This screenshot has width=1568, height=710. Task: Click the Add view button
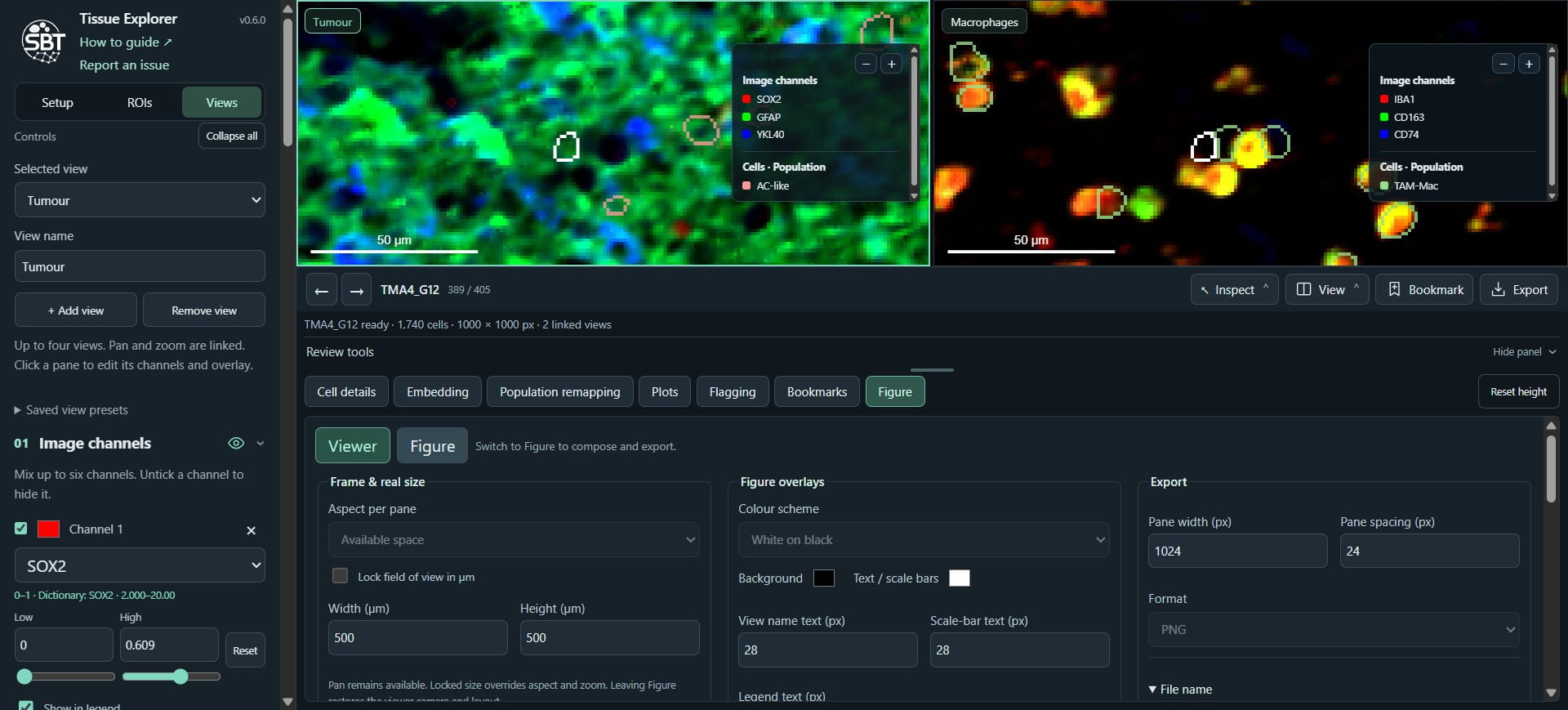76,310
